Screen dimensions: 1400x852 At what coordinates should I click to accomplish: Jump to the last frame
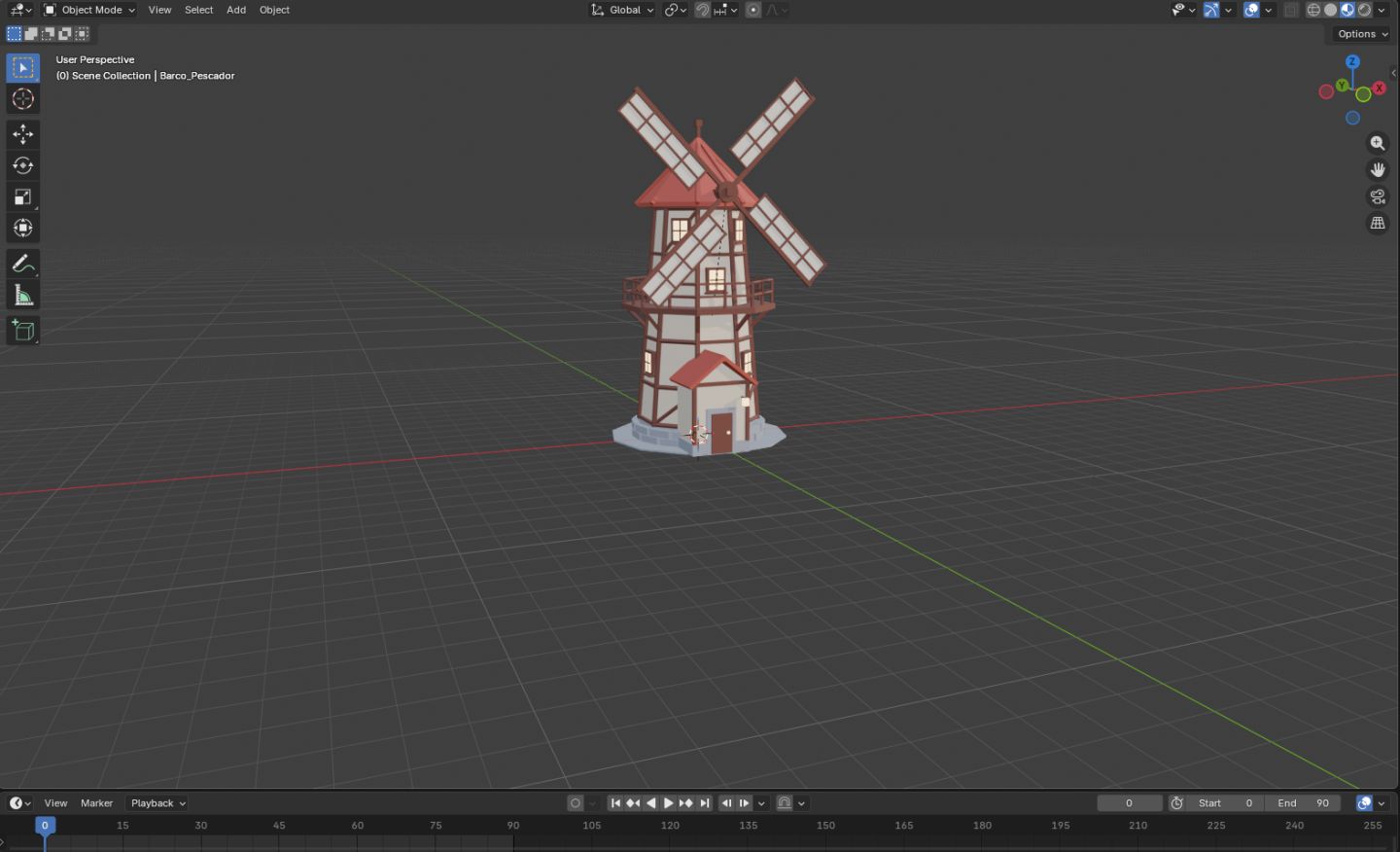705,803
